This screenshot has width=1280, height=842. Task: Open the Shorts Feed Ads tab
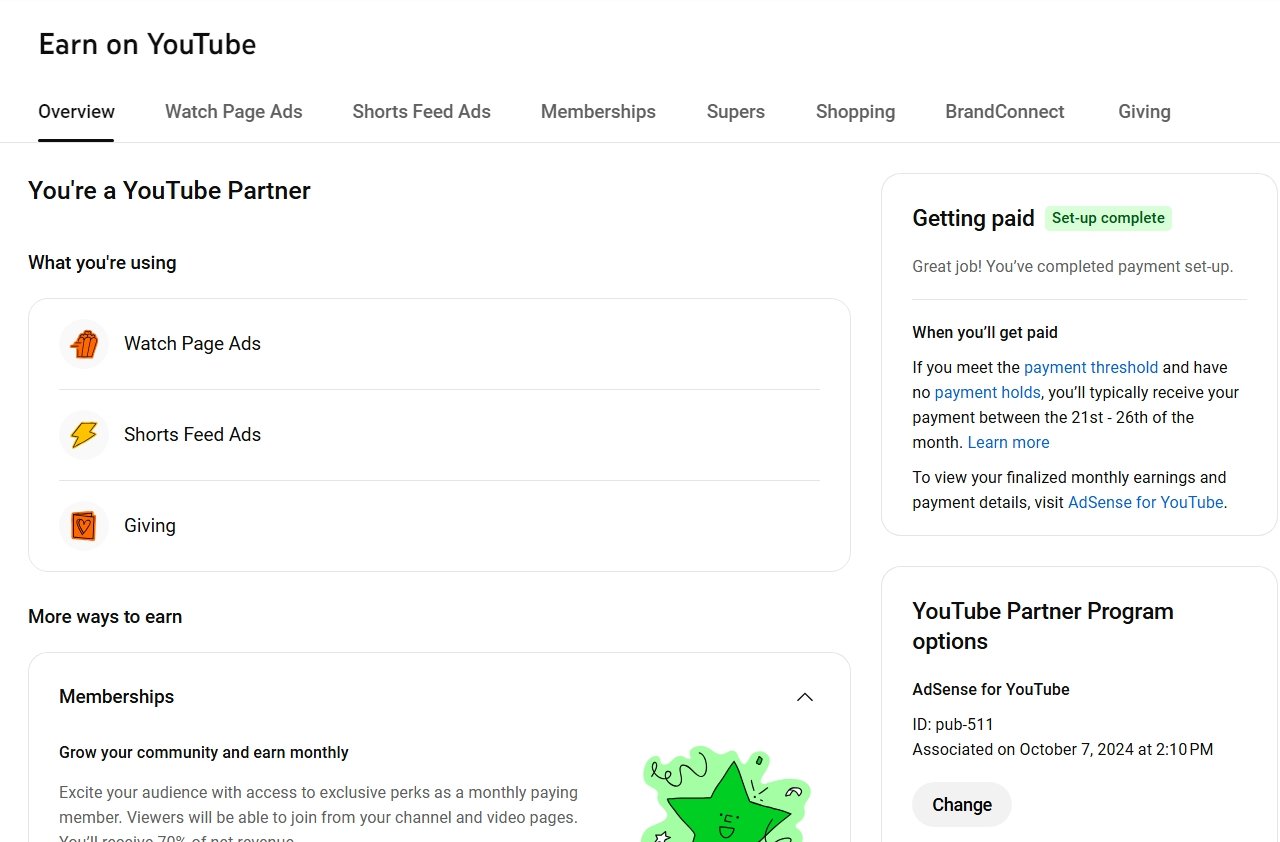[421, 112]
